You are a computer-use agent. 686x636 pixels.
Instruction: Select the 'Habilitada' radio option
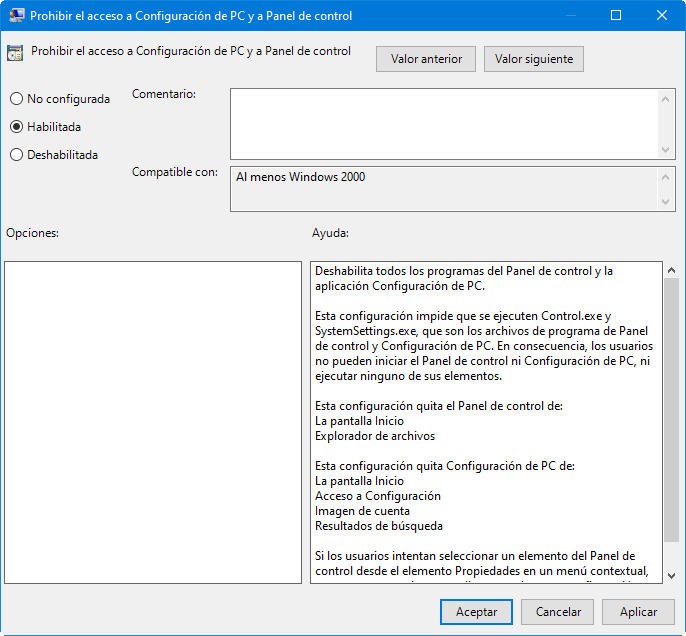click(45, 127)
